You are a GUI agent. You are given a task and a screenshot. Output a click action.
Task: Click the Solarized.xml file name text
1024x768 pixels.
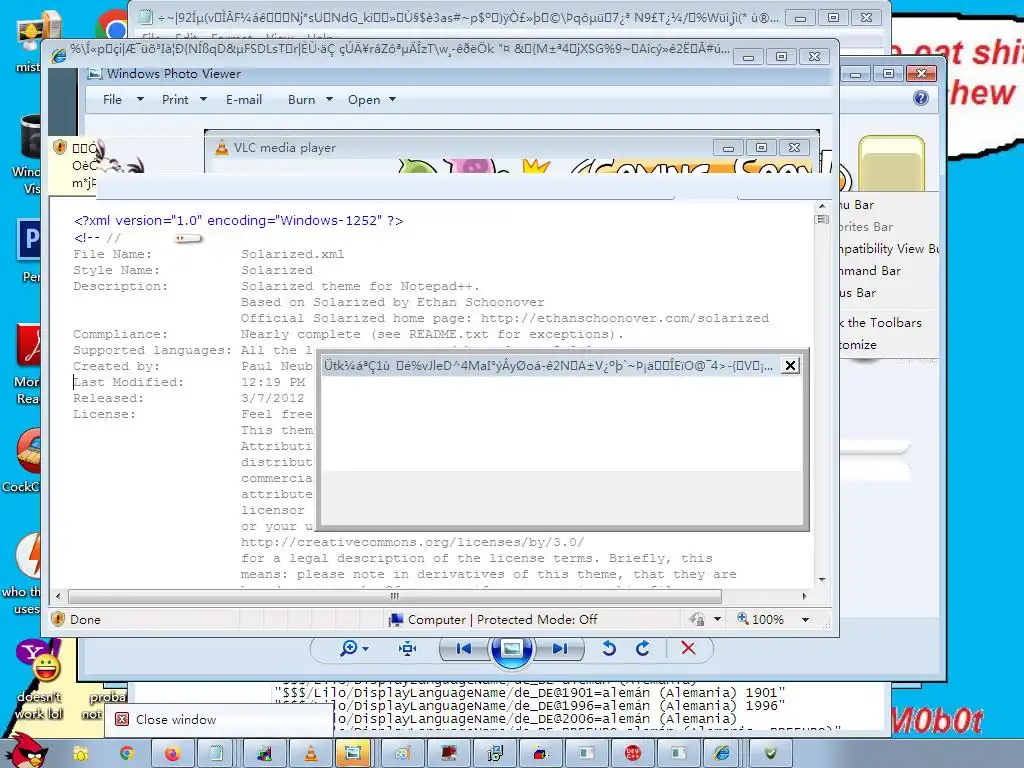[293, 254]
